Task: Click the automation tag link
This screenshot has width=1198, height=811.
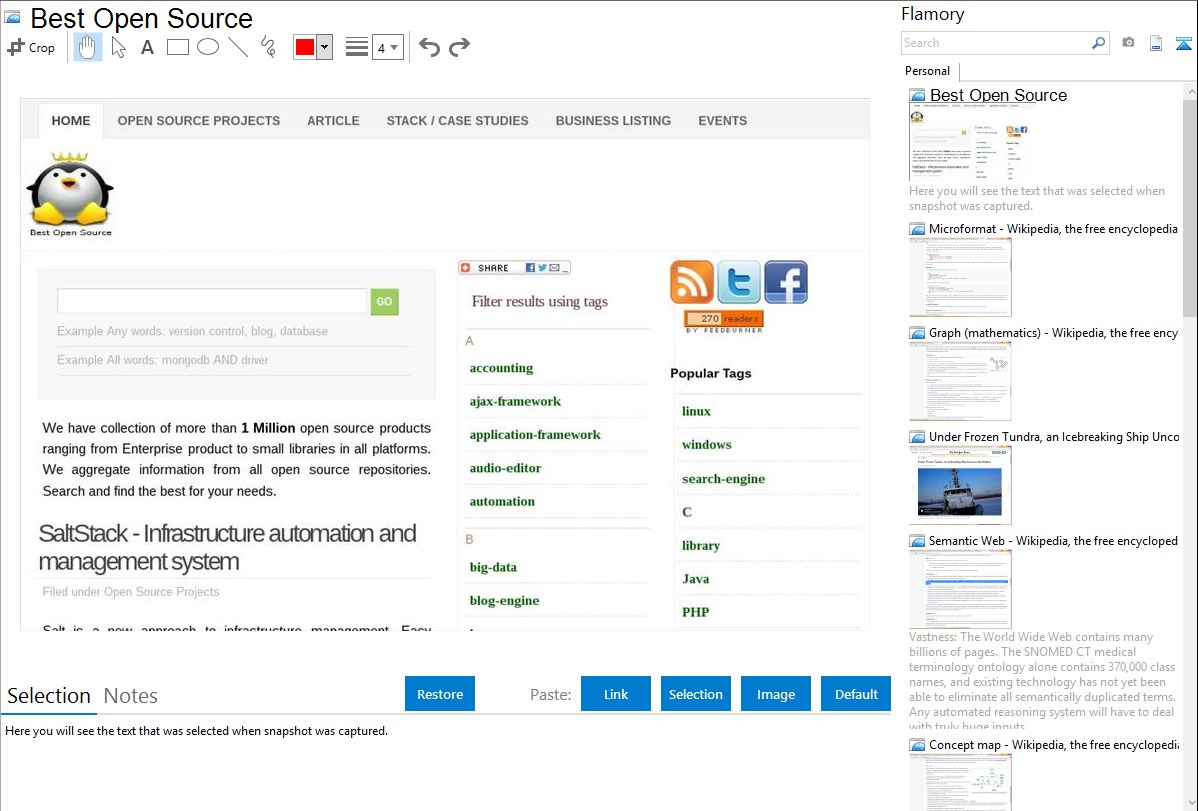Action: tap(502, 501)
